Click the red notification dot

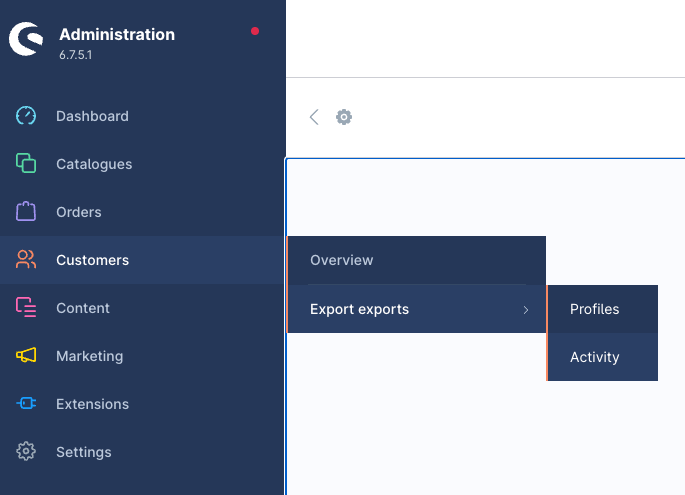255,31
